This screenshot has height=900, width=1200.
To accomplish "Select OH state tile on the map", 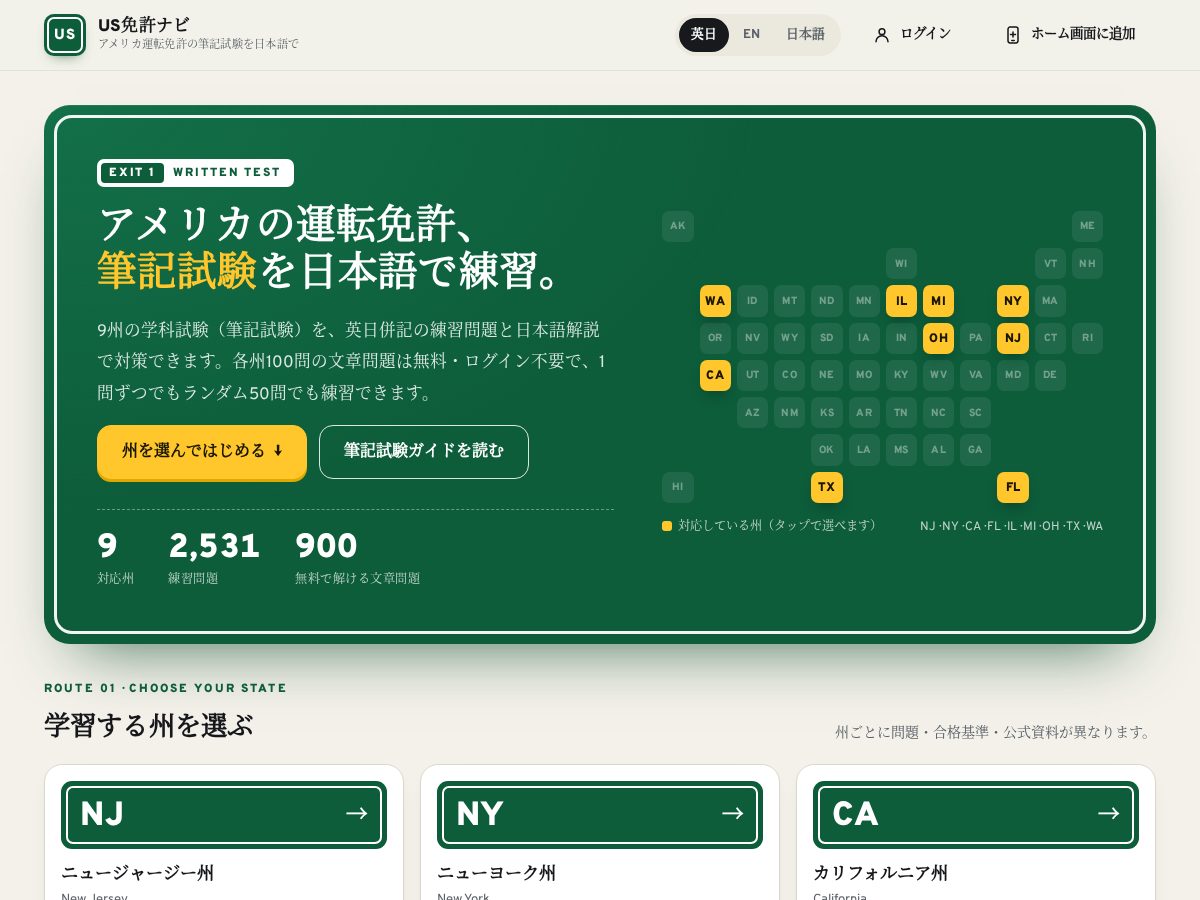I will [x=938, y=338].
